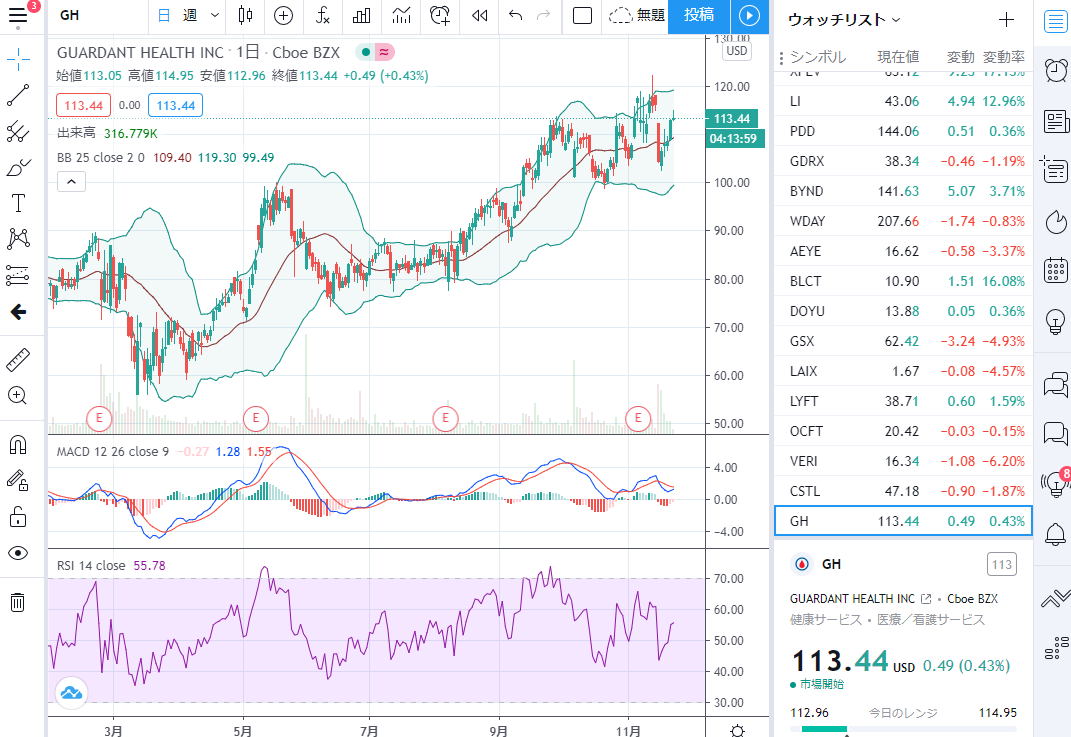Select the XABCD pattern tool
Viewport: 1071px width, 737px height.
[x=18, y=239]
